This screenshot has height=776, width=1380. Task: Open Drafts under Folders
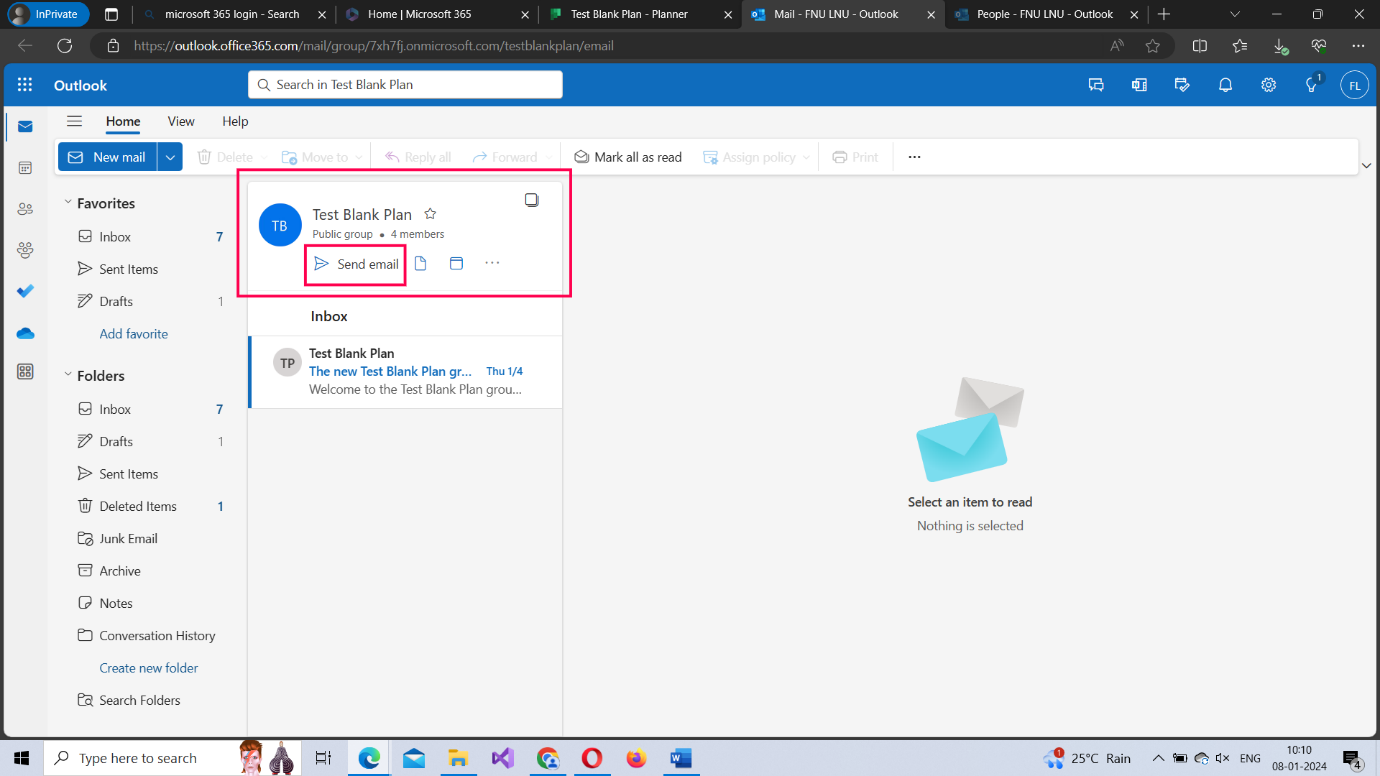[150, 441]
